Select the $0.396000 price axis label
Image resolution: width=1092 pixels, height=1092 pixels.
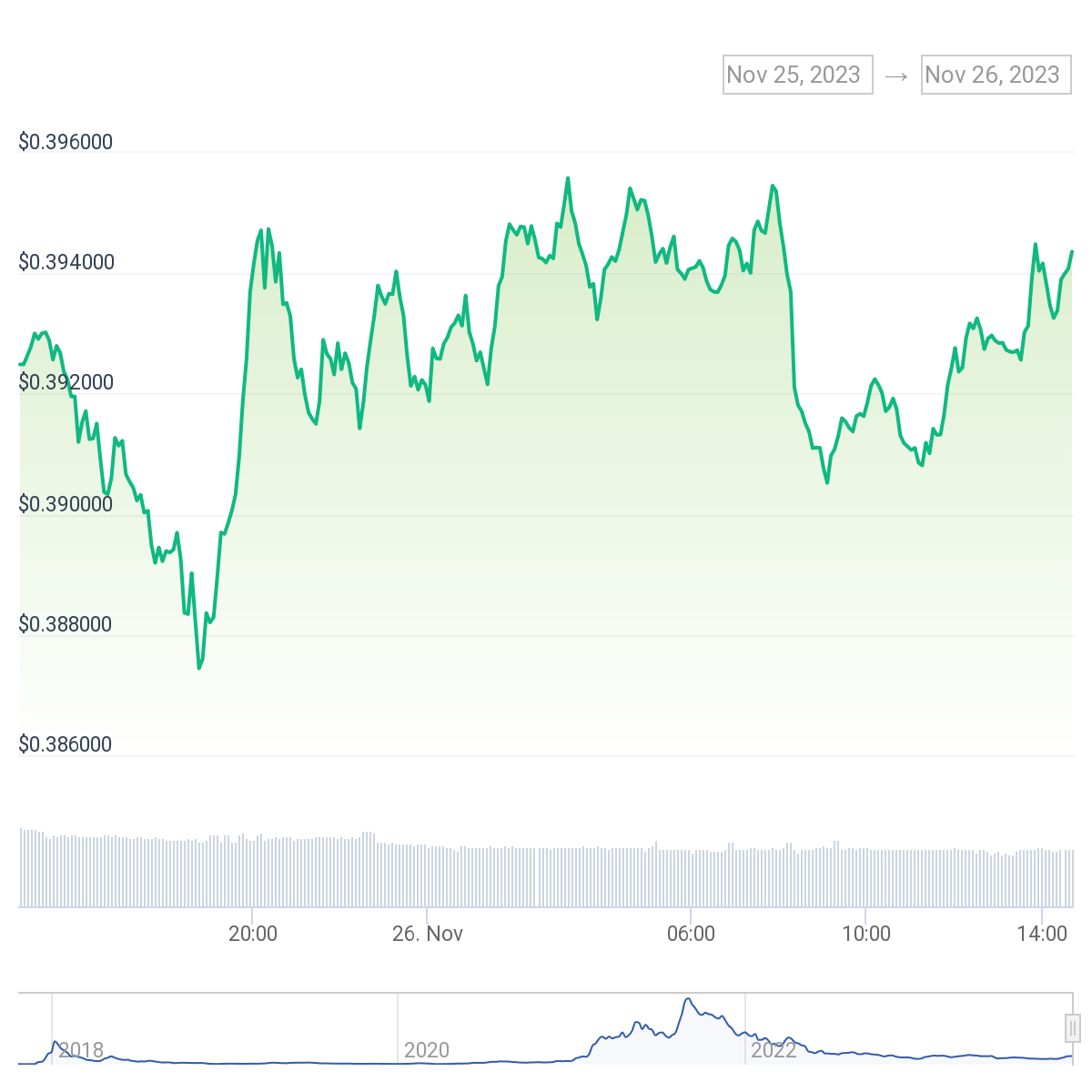point(66,142)
